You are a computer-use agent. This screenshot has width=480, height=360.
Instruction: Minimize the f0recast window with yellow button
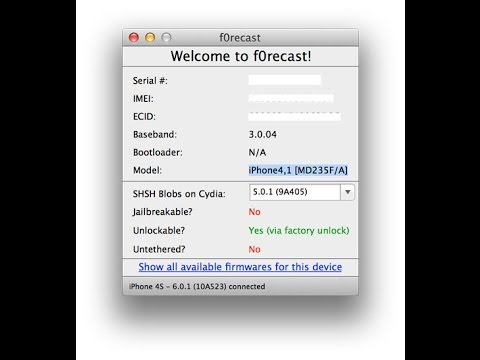click(150, 37)
